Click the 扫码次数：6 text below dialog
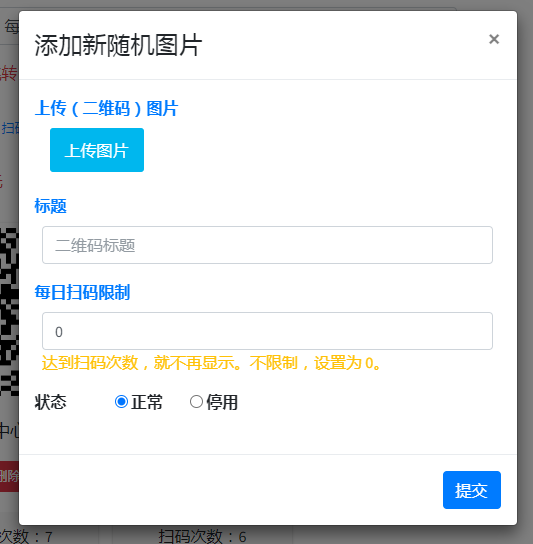Viewport: 533px width, 544px height. (x=203, y=536)
